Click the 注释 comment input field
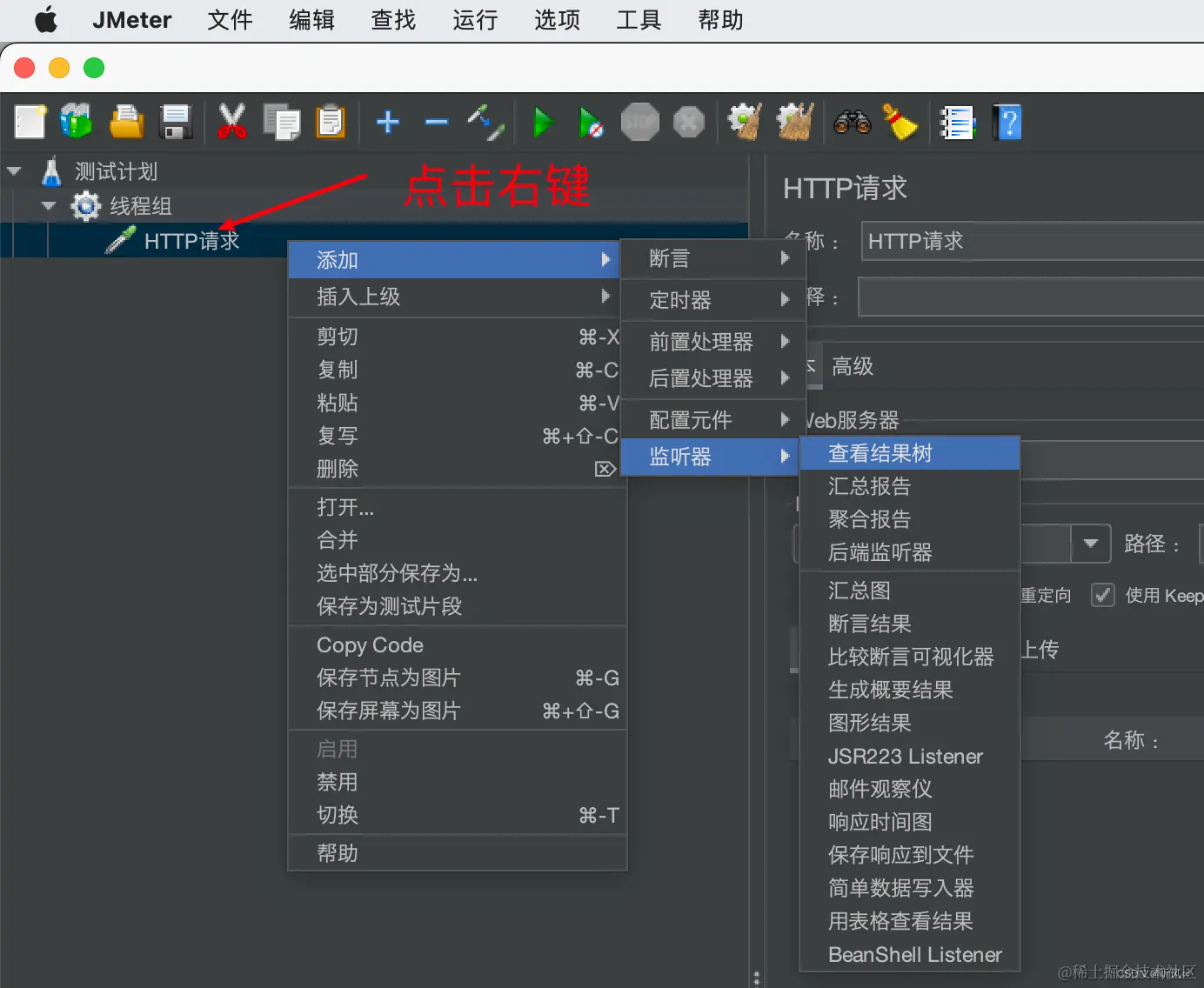Viewport: 1204px width, 988px height. click(1031, 297)
